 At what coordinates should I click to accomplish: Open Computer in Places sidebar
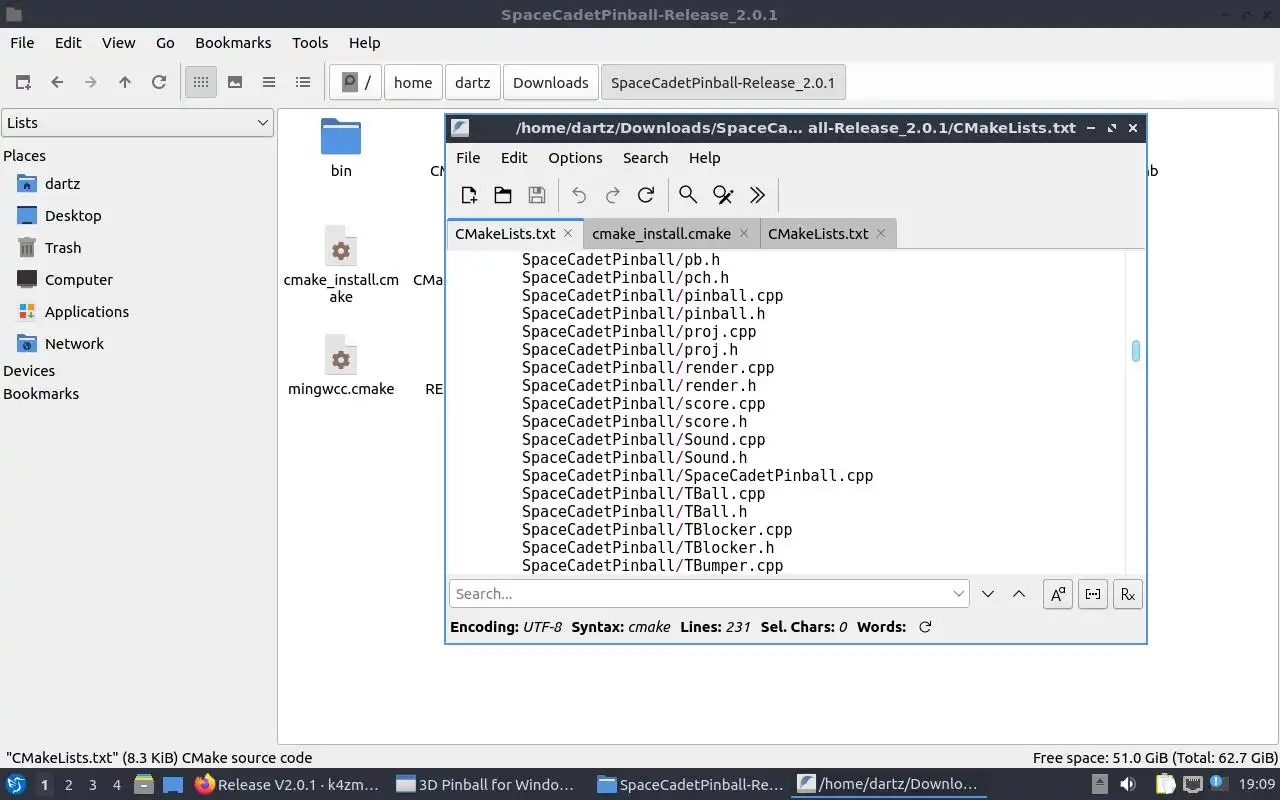tap(78, 280)
